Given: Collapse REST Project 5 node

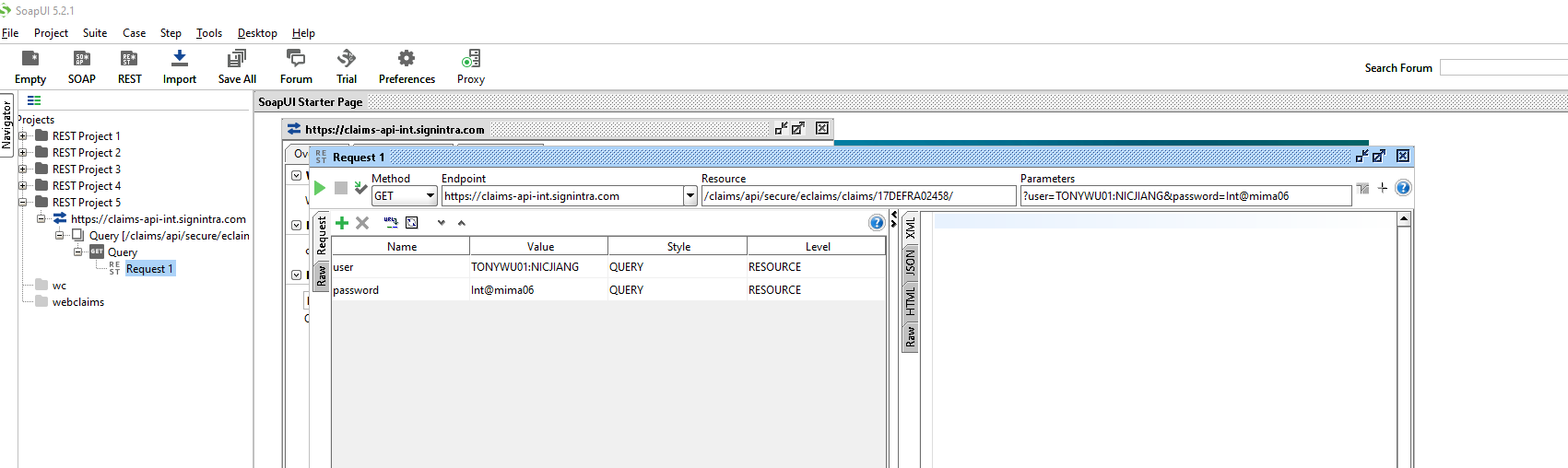Looking at the screenshot, I should tap(23, 203).
